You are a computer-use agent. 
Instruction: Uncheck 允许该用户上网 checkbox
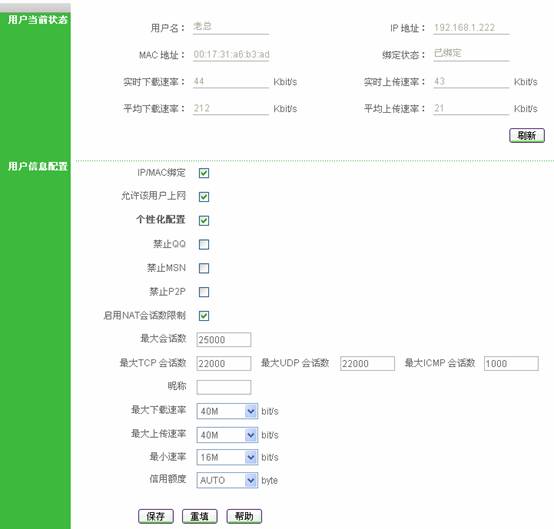[x=204, y=197]
